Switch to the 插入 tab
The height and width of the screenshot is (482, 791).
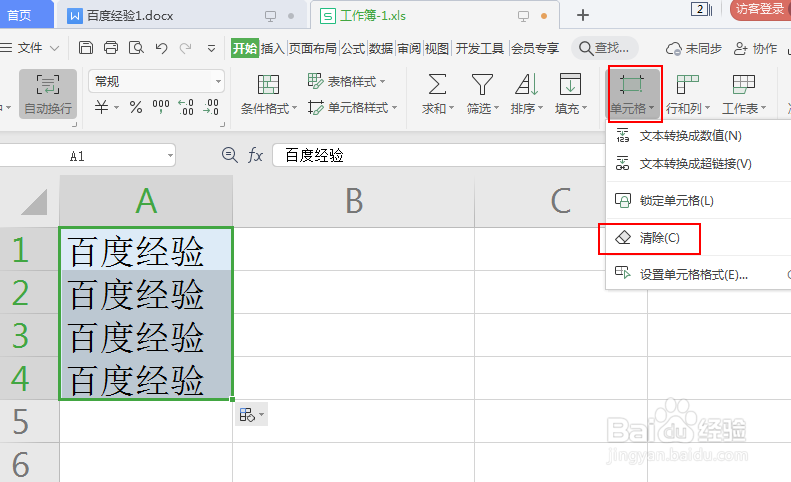pyautogui.click(x=273, y=48)
